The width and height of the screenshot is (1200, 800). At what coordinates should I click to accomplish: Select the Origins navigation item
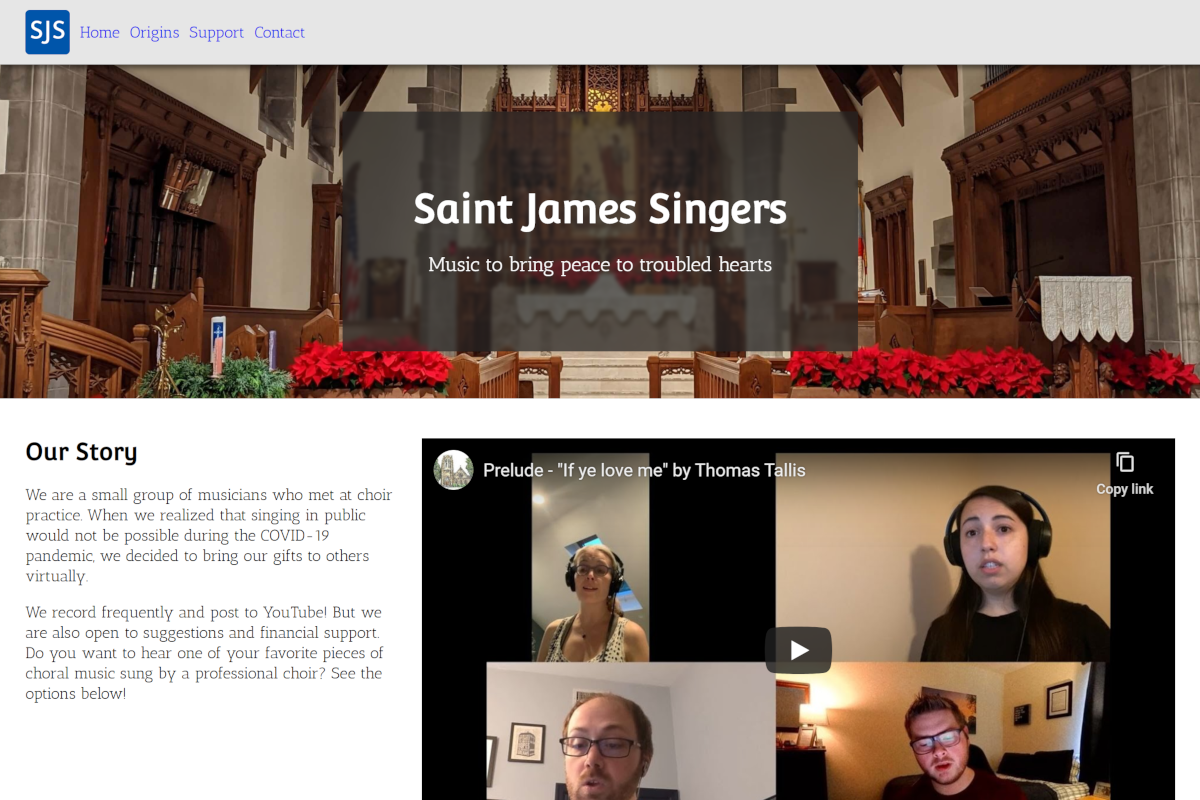[x=154, y=32]
